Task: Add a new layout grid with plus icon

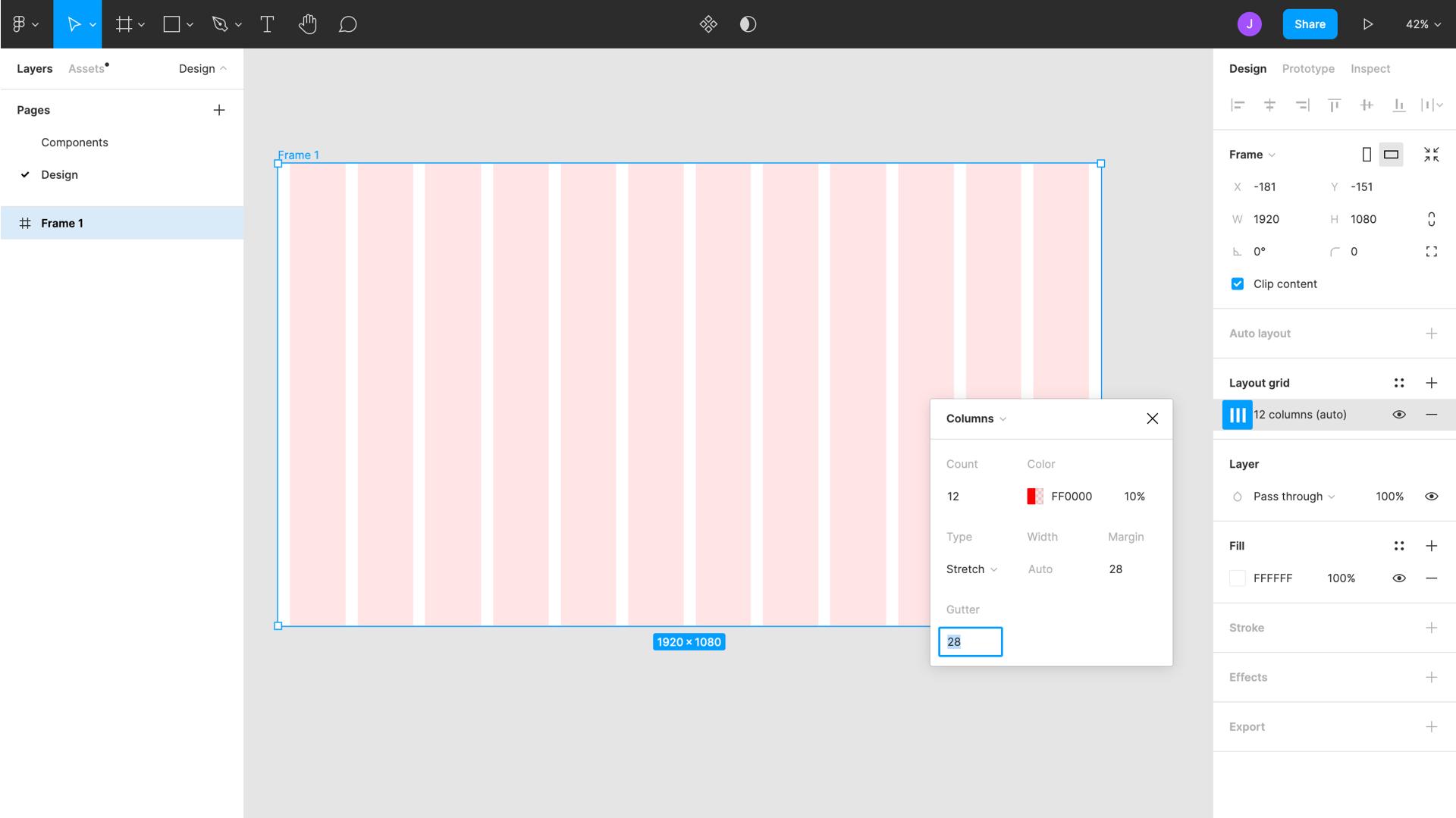Action: pyautogui.click(x=1432, y=383)
